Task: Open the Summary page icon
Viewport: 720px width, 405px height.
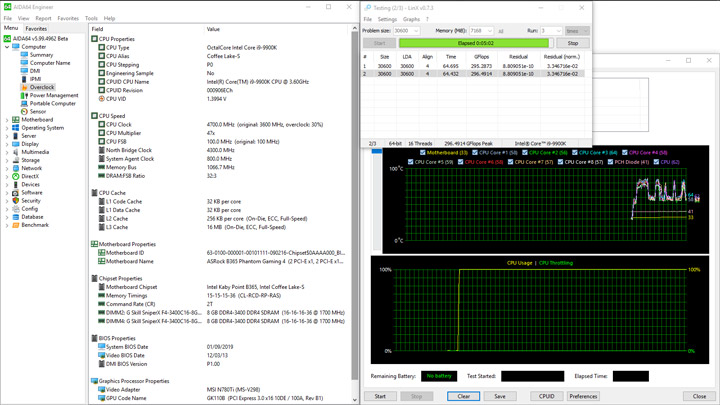Action: pyautogui.click(x=24, y=55)
